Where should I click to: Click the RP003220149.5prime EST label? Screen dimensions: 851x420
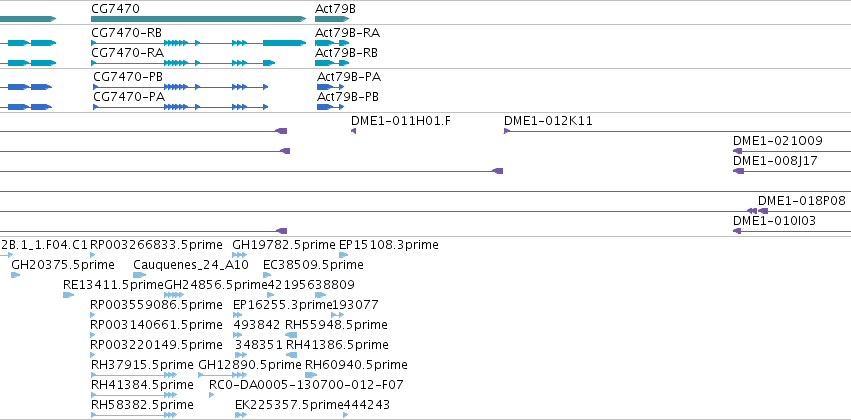click(156, 345)
